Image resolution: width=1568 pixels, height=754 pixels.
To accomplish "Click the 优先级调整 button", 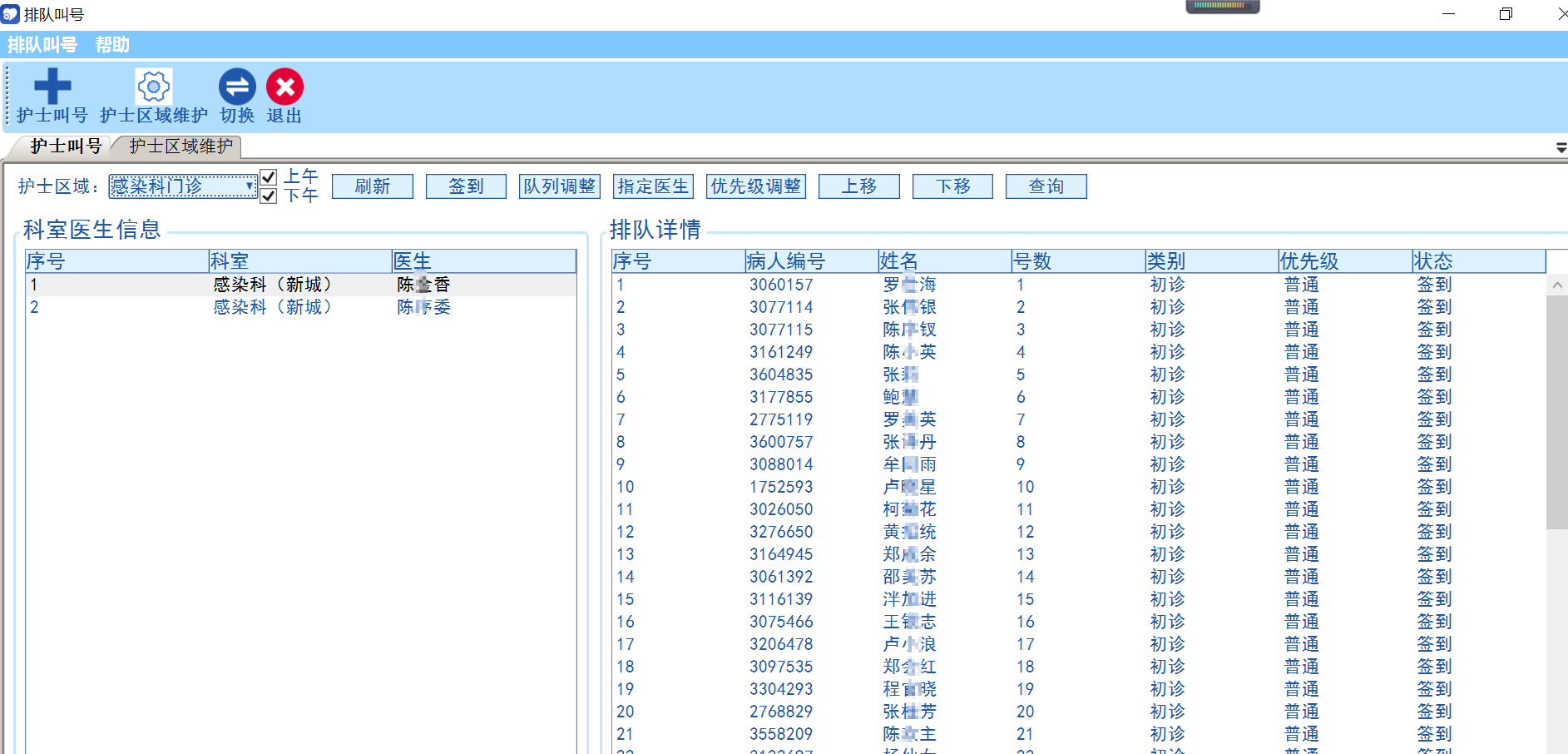I will [755, 186].
